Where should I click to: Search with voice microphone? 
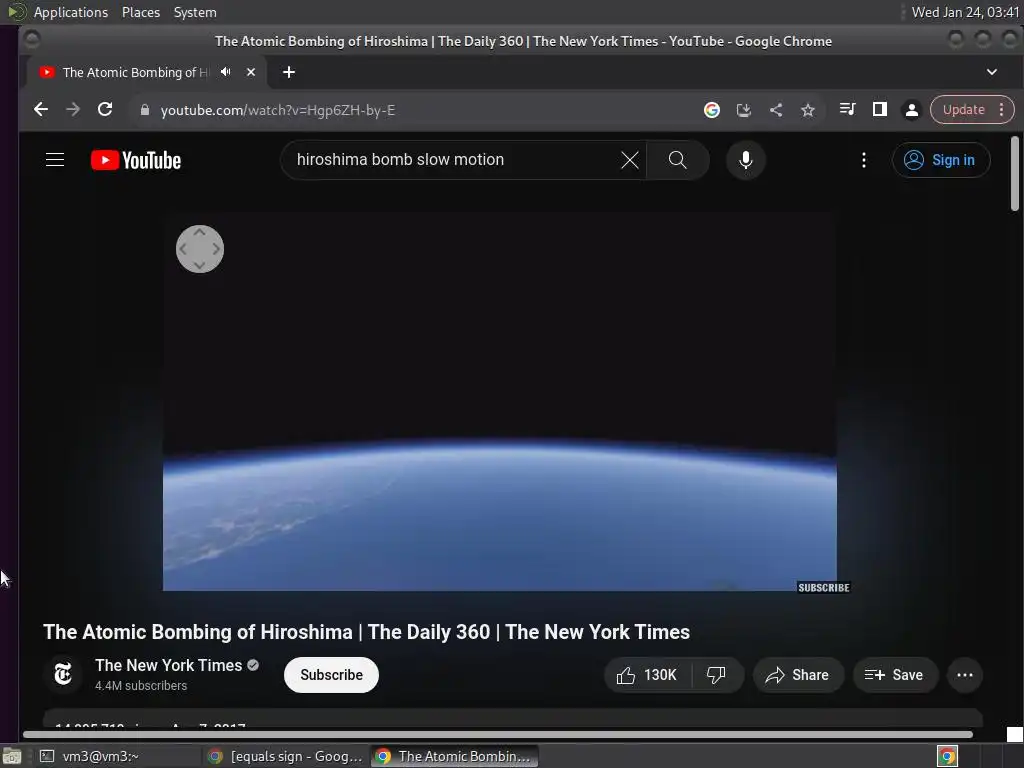coord(745,160)
